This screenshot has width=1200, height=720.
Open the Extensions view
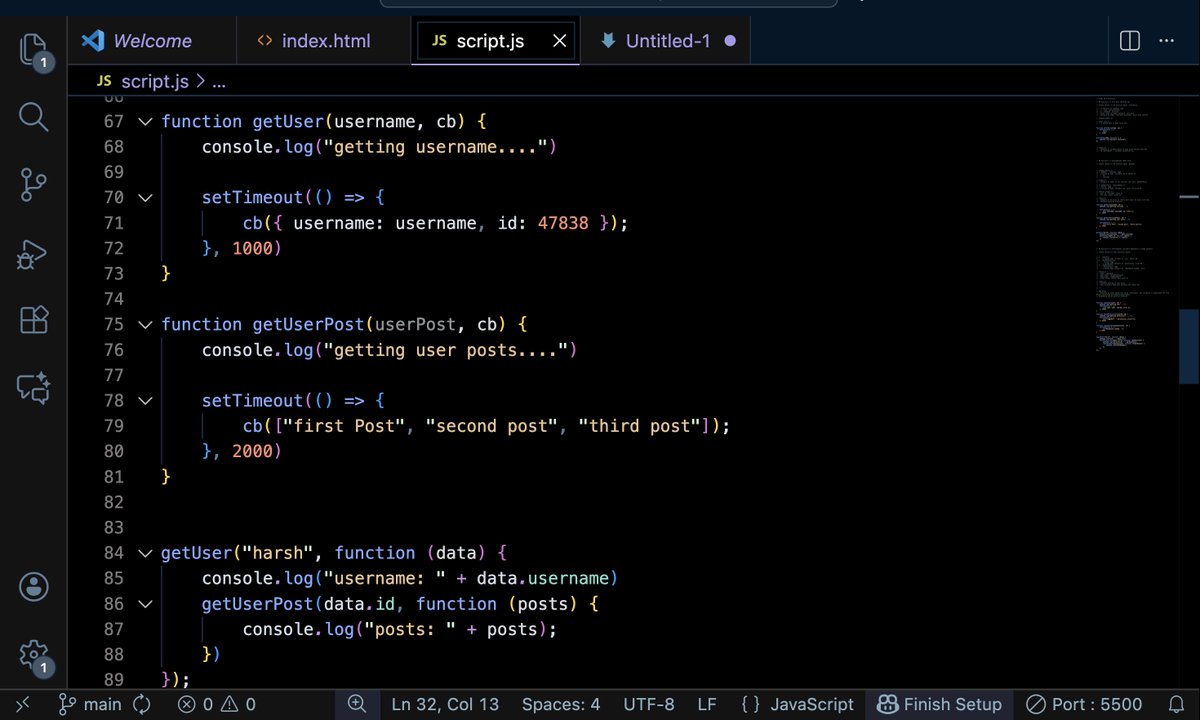point(33,320)
